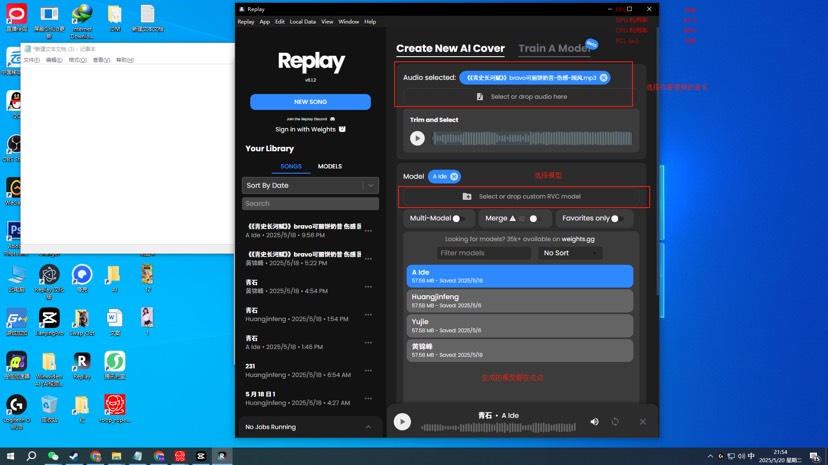Enable the Multi-Model toggle
Viewport: 828px width, 465px height.
click(x=458, y=219)
